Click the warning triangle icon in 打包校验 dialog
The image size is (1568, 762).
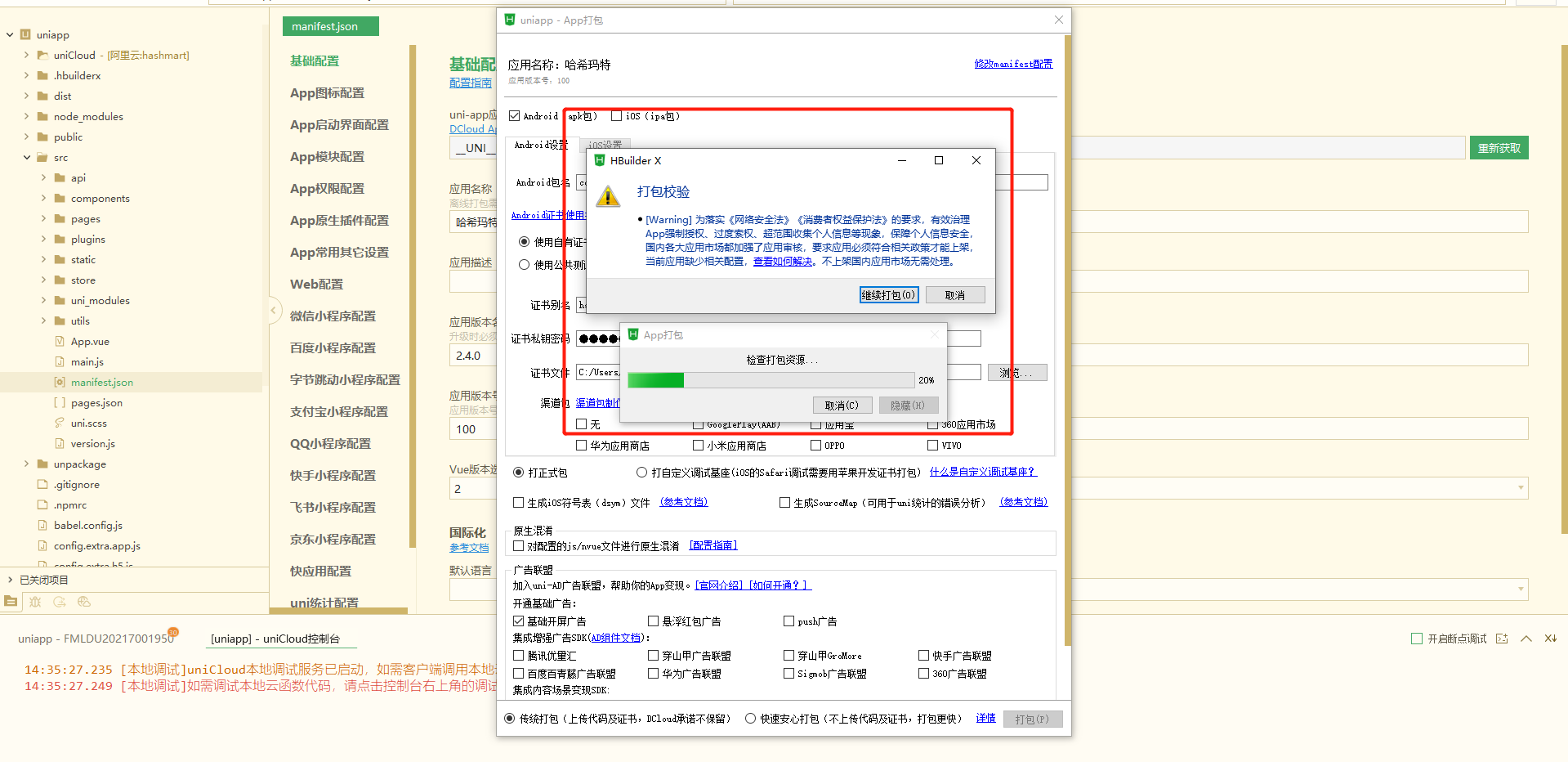coord(608,196)
